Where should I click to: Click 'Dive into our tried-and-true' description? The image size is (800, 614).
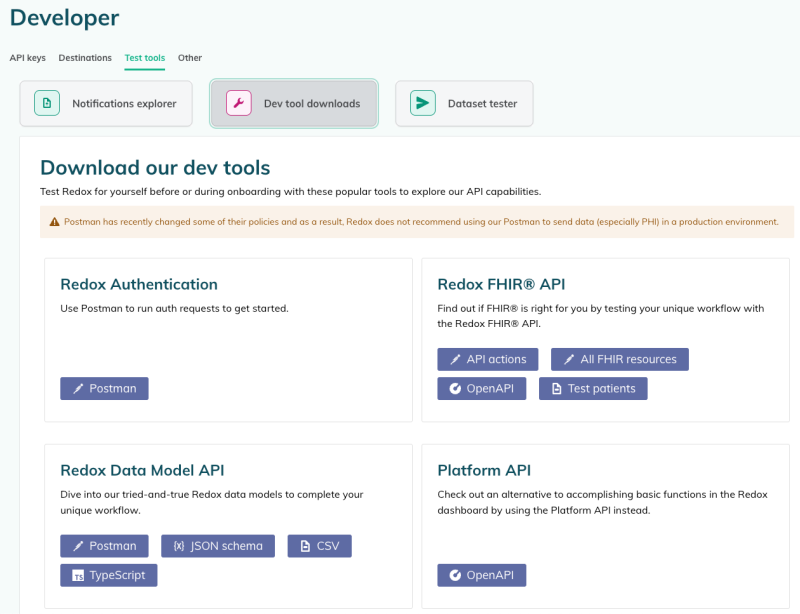[x=212, y=502]
